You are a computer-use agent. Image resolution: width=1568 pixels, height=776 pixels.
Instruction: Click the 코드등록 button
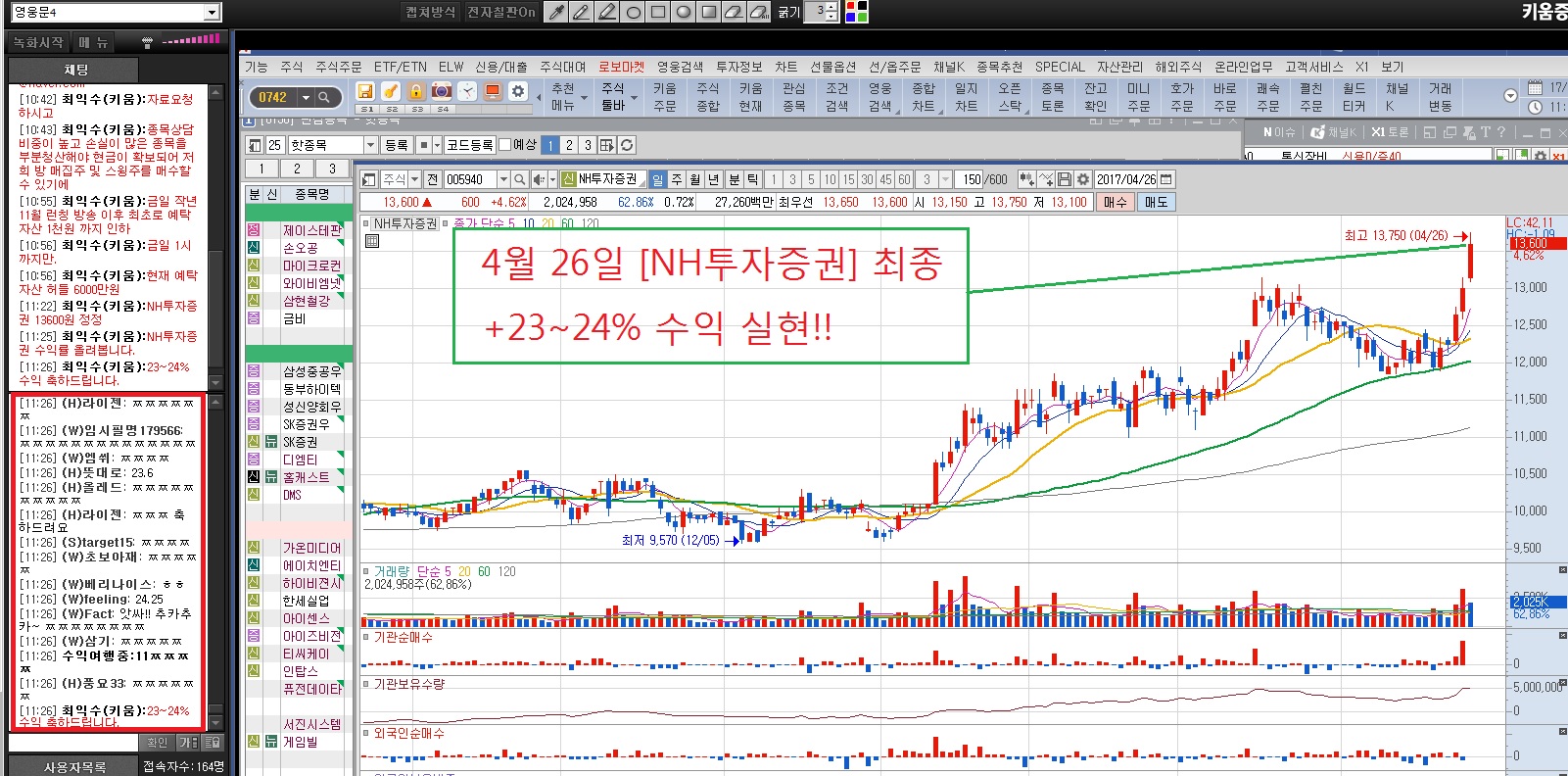click(470, 145)
